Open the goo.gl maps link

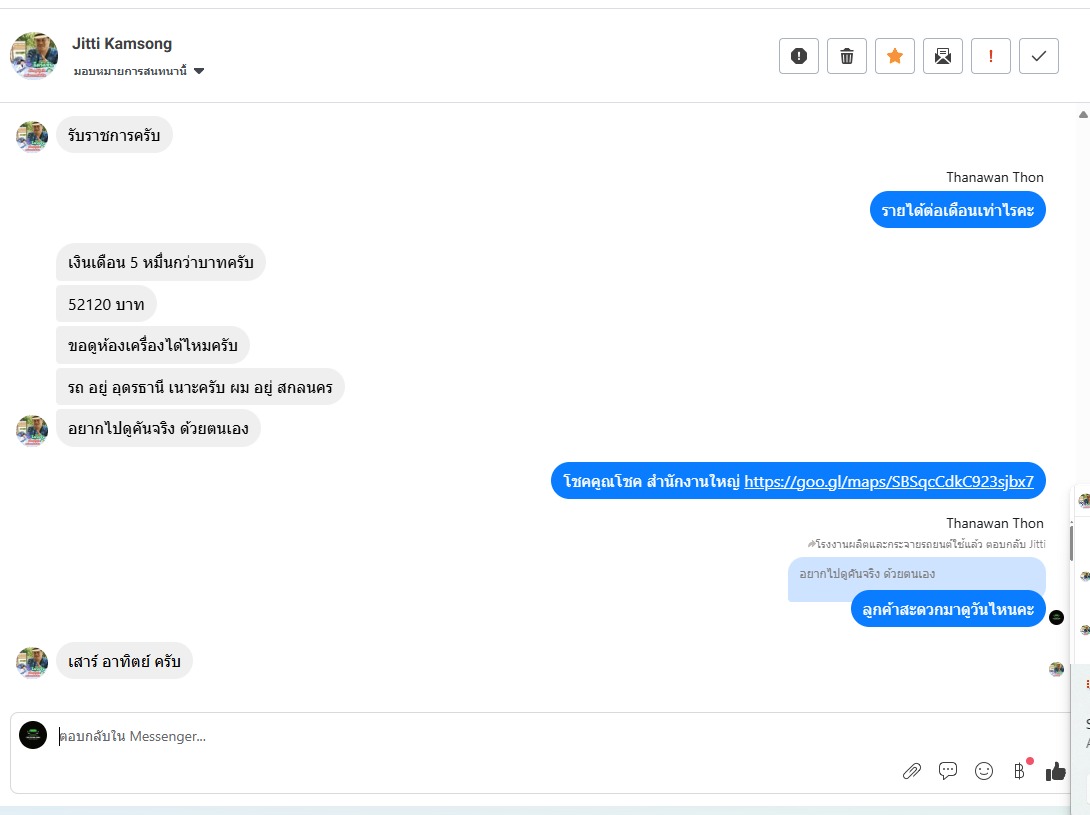pyautogui.click(x=888, y=481)
